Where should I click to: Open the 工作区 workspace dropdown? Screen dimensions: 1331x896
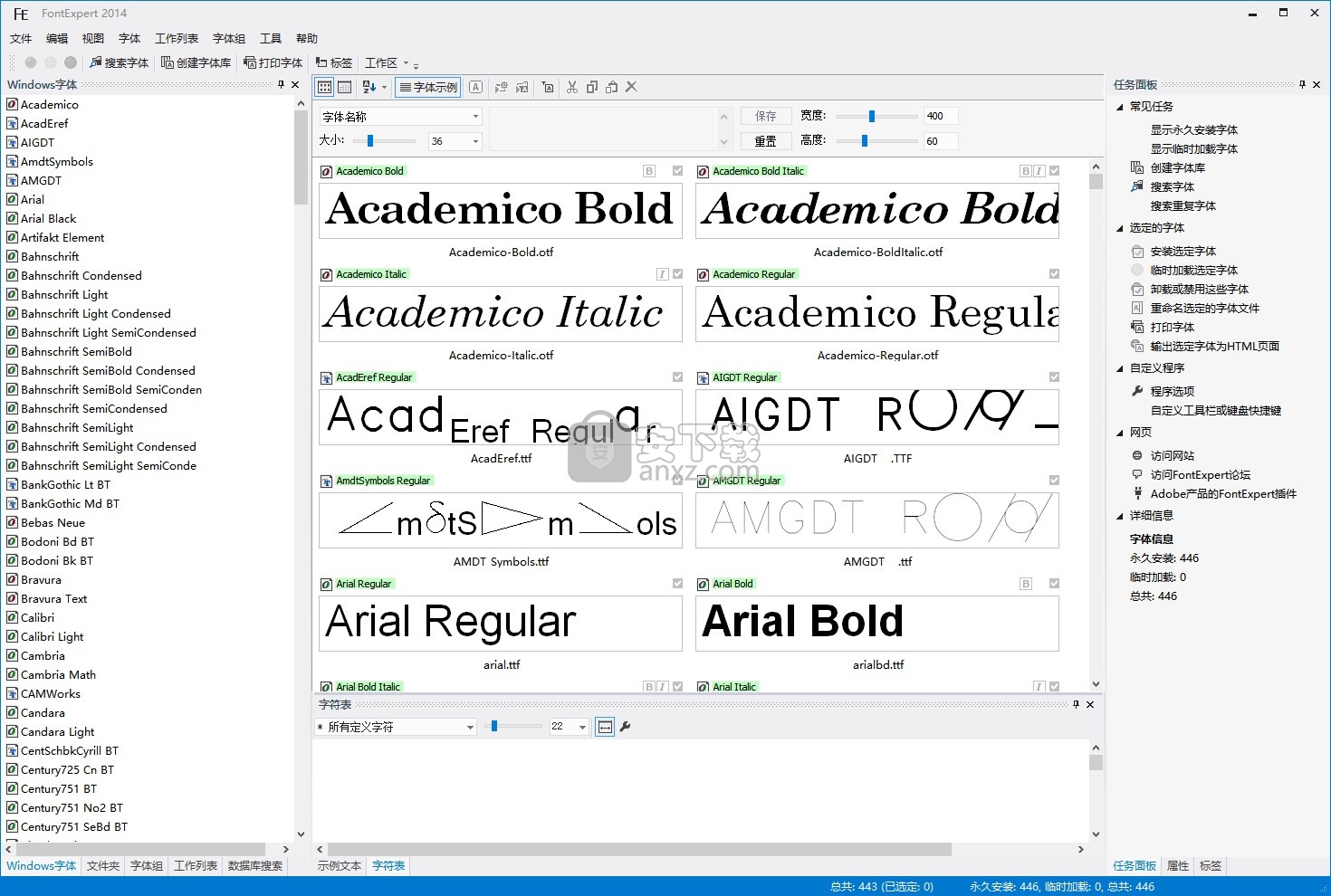[387, 62]
